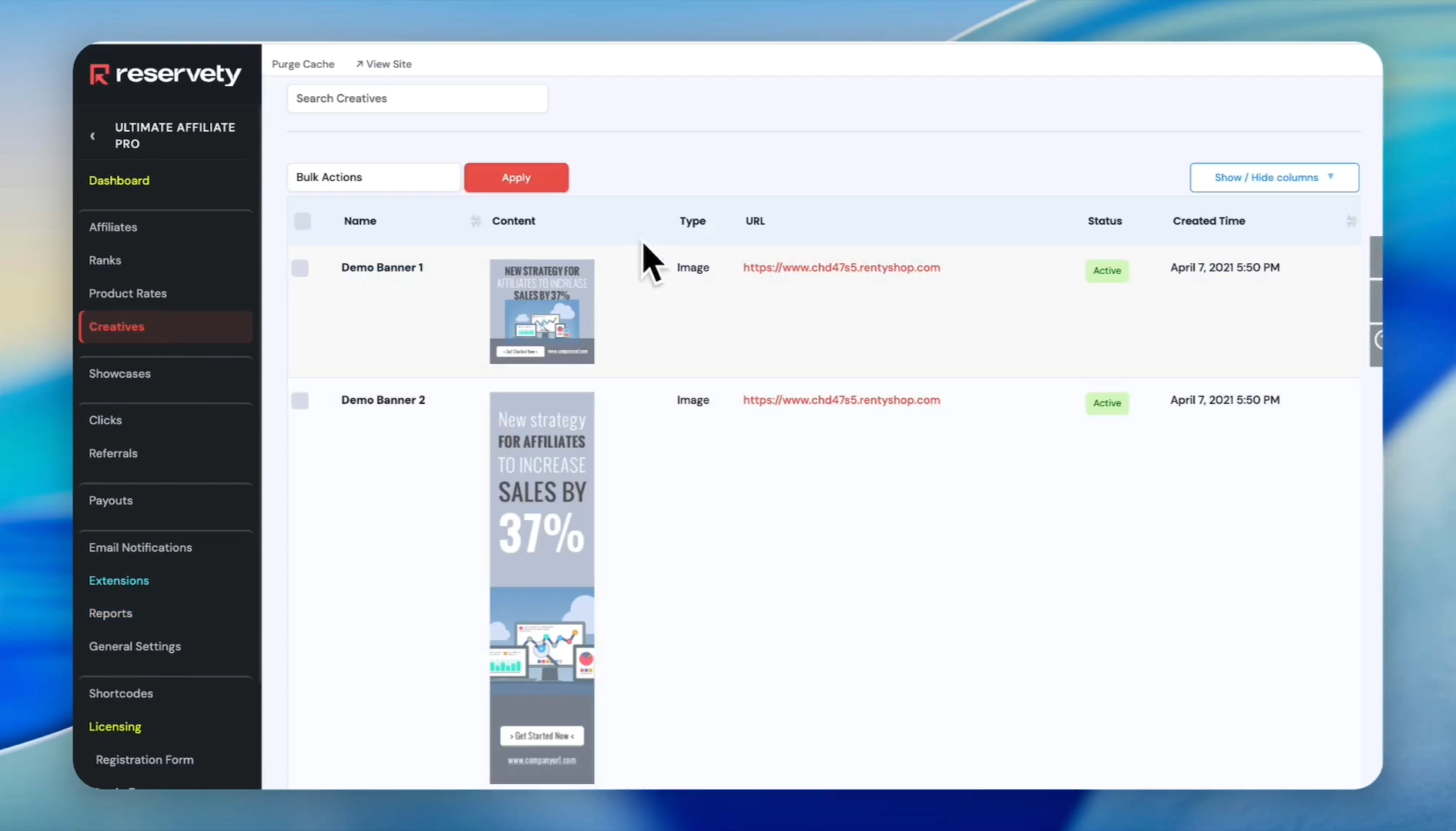Check the box next to Demo Banner 2

click(300, 401)
